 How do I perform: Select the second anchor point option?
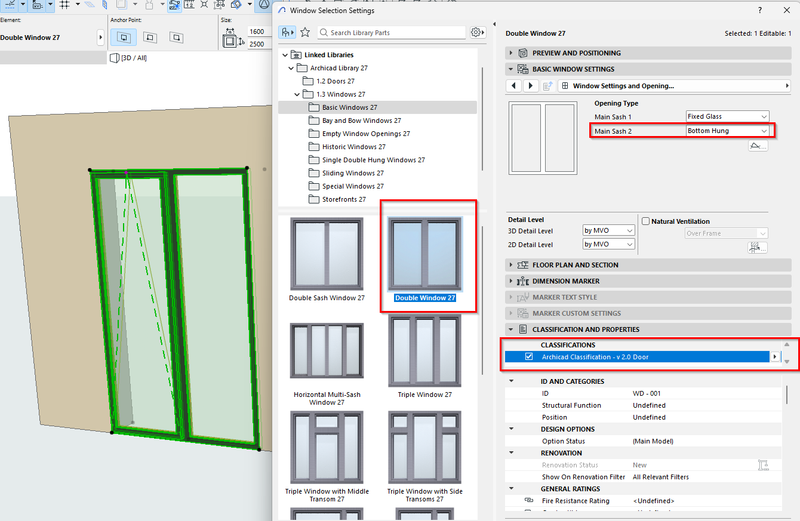click(x=150, y=37)
